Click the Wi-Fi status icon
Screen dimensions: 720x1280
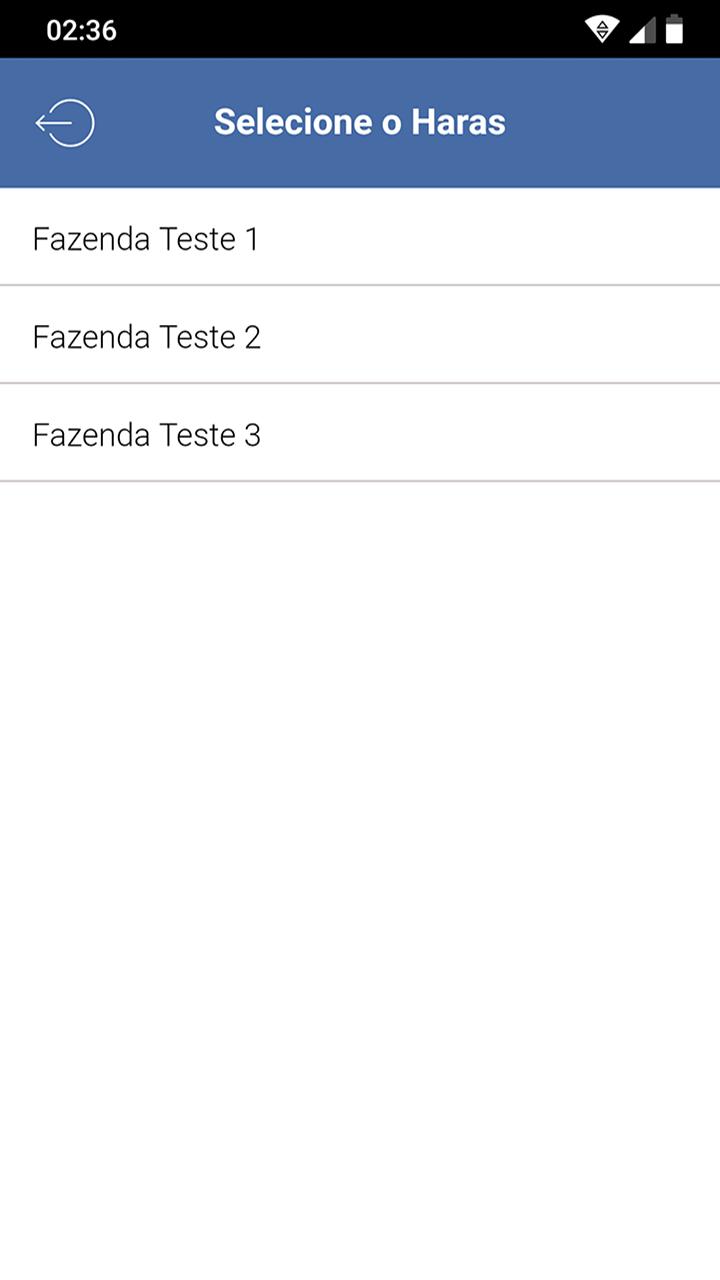point(602,30)
